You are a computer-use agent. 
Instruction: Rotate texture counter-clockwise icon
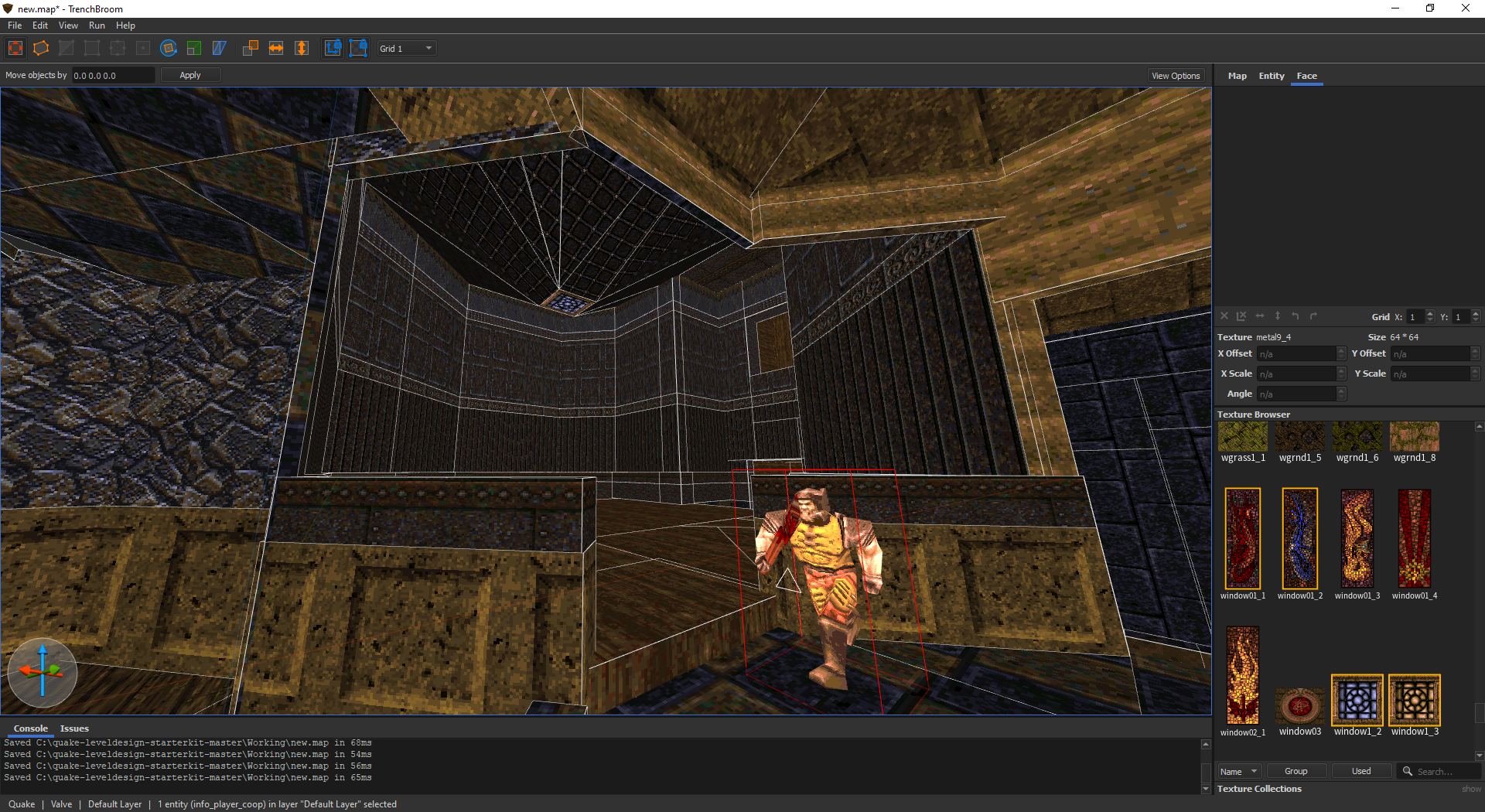(1296, 316)
